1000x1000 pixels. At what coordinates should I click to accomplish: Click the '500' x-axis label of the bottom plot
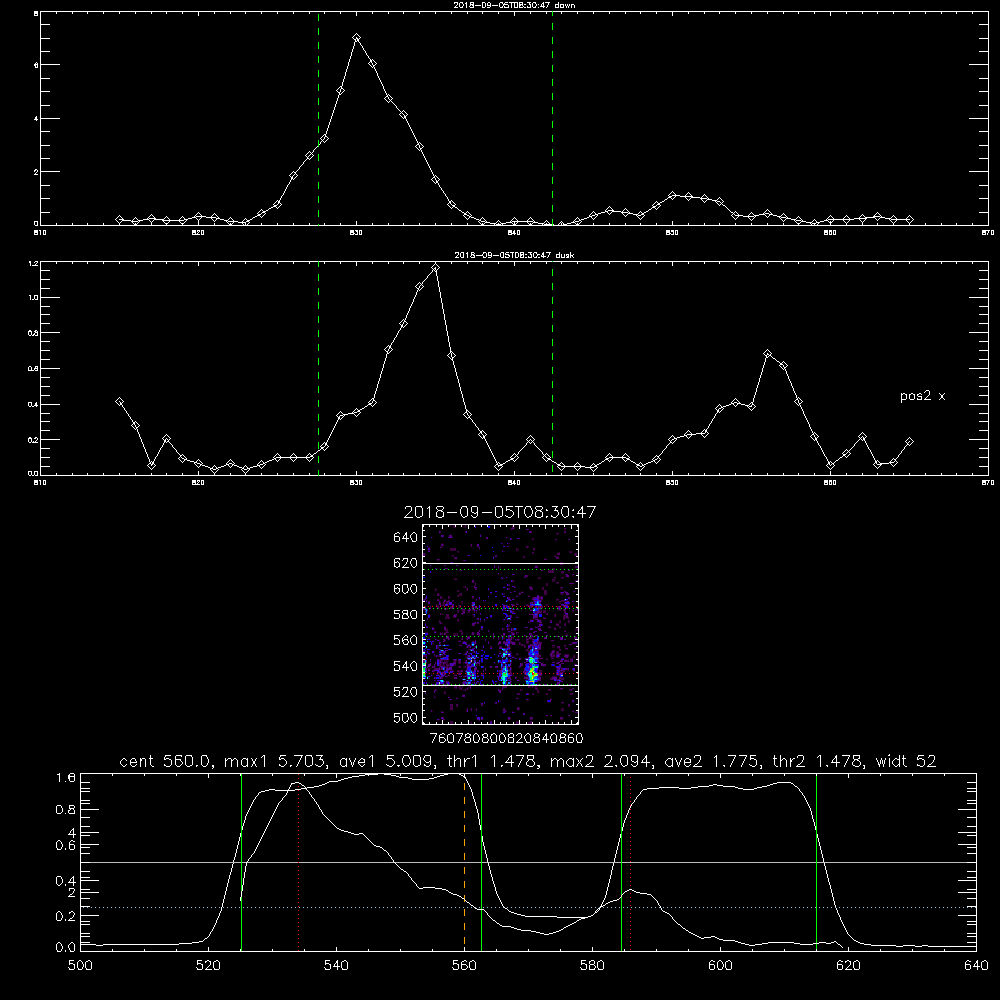point(80,966)
